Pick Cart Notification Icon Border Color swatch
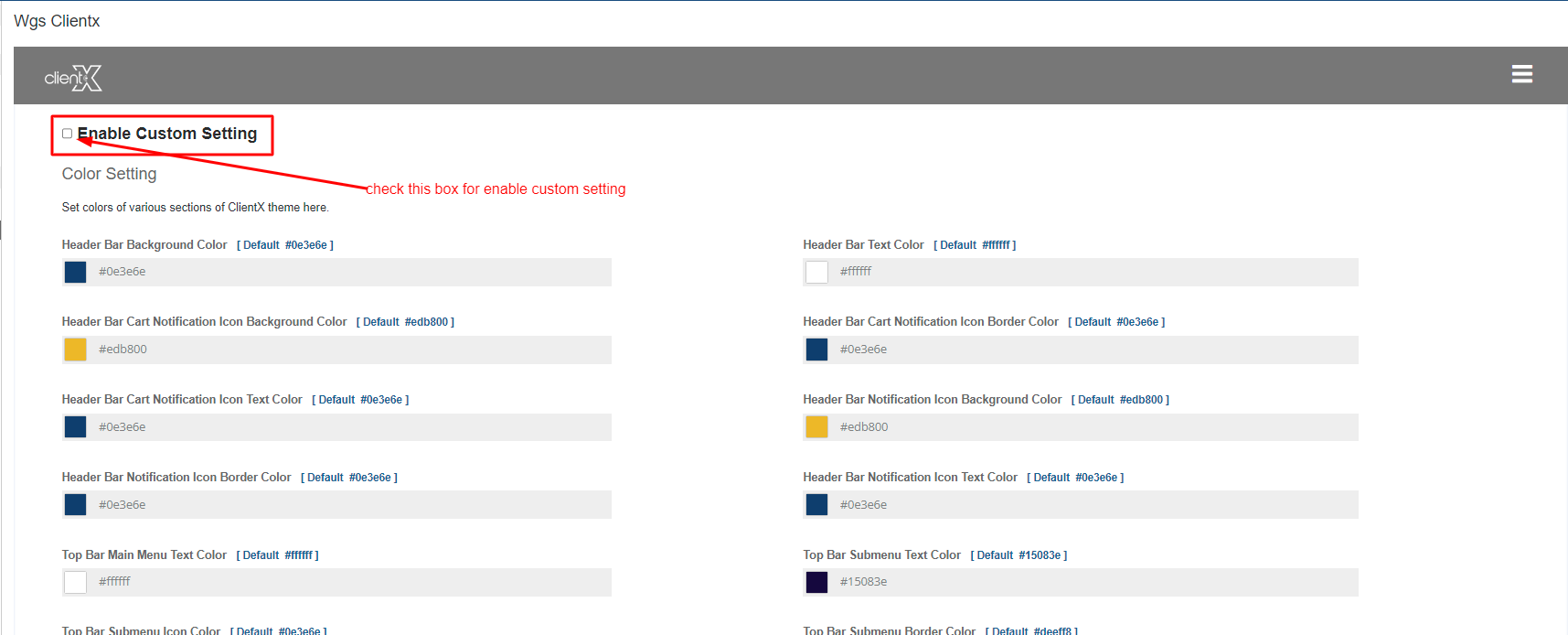Screen dimensions: 1568x635 816,350
